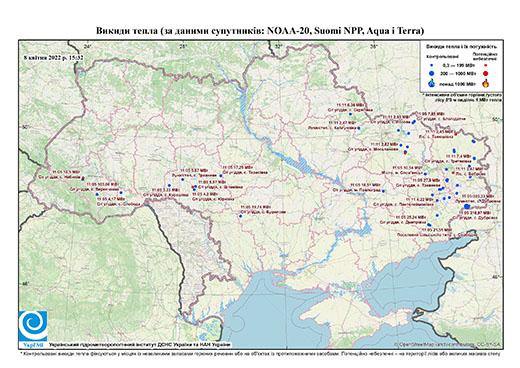Click the small blue dot legend symbol
The image size is (520, 368).
click(432, 65)
